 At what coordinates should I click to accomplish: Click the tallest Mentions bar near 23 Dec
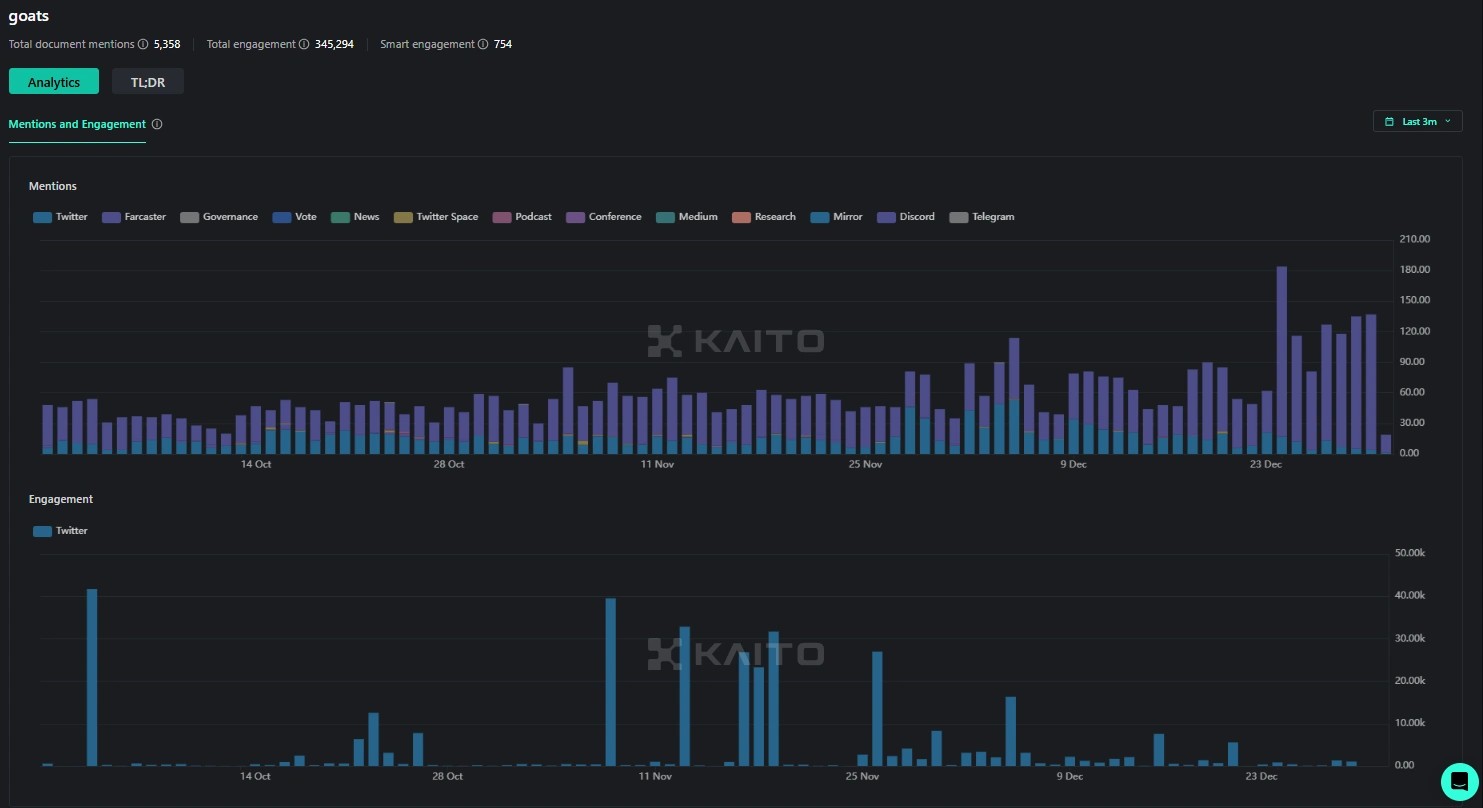(x=1282, y=360)
